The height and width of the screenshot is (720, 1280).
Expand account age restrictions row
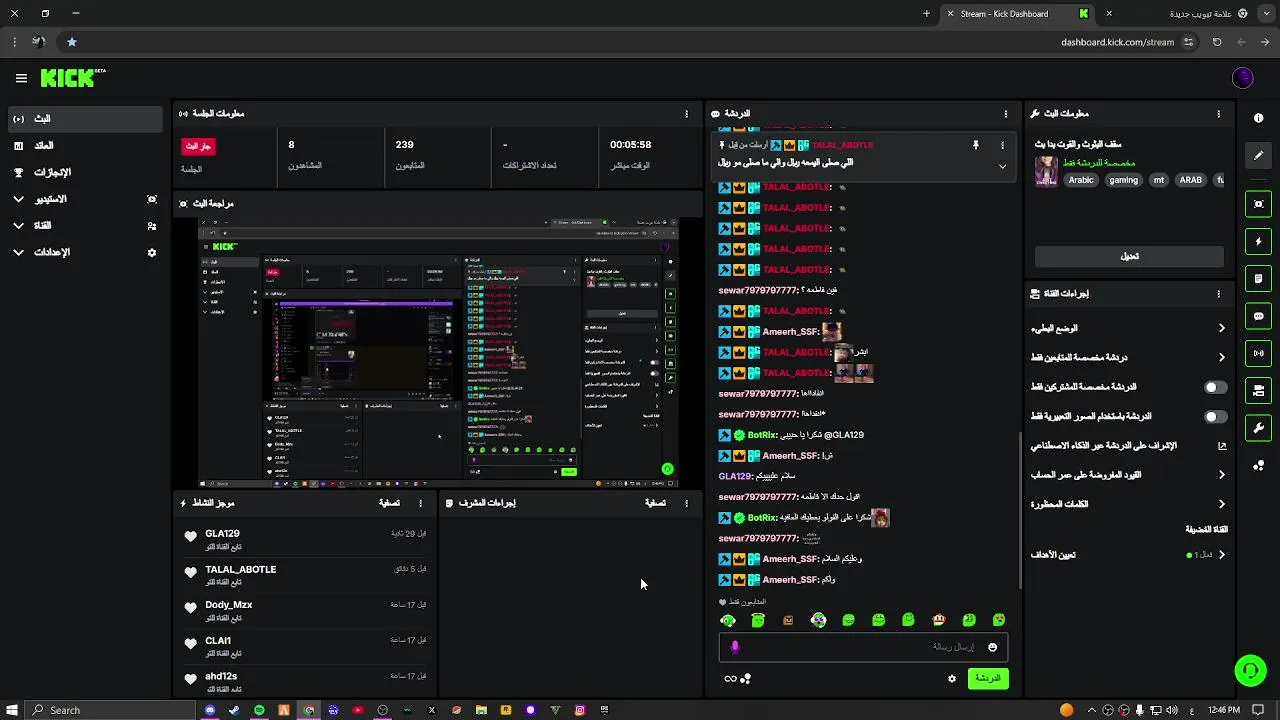coord(1129,475)
